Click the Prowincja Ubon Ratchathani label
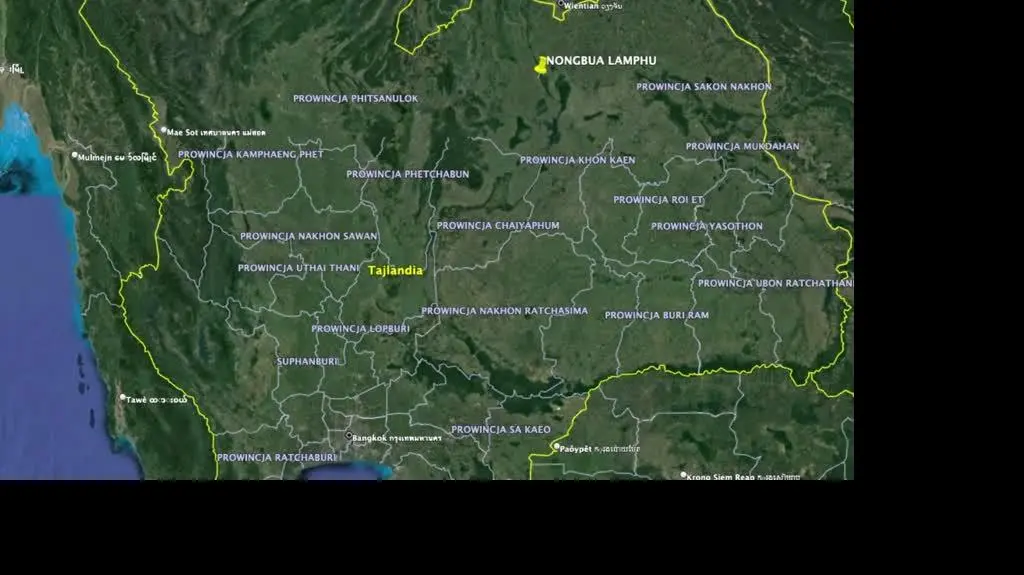 [775, 283]
